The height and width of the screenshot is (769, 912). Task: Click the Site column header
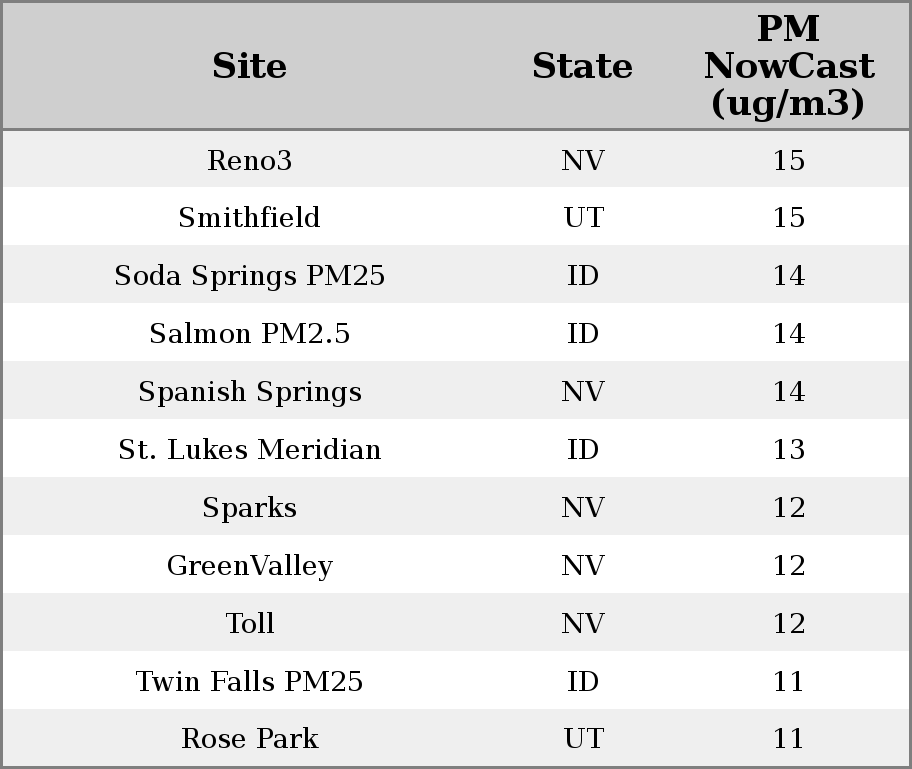point(249,67)
